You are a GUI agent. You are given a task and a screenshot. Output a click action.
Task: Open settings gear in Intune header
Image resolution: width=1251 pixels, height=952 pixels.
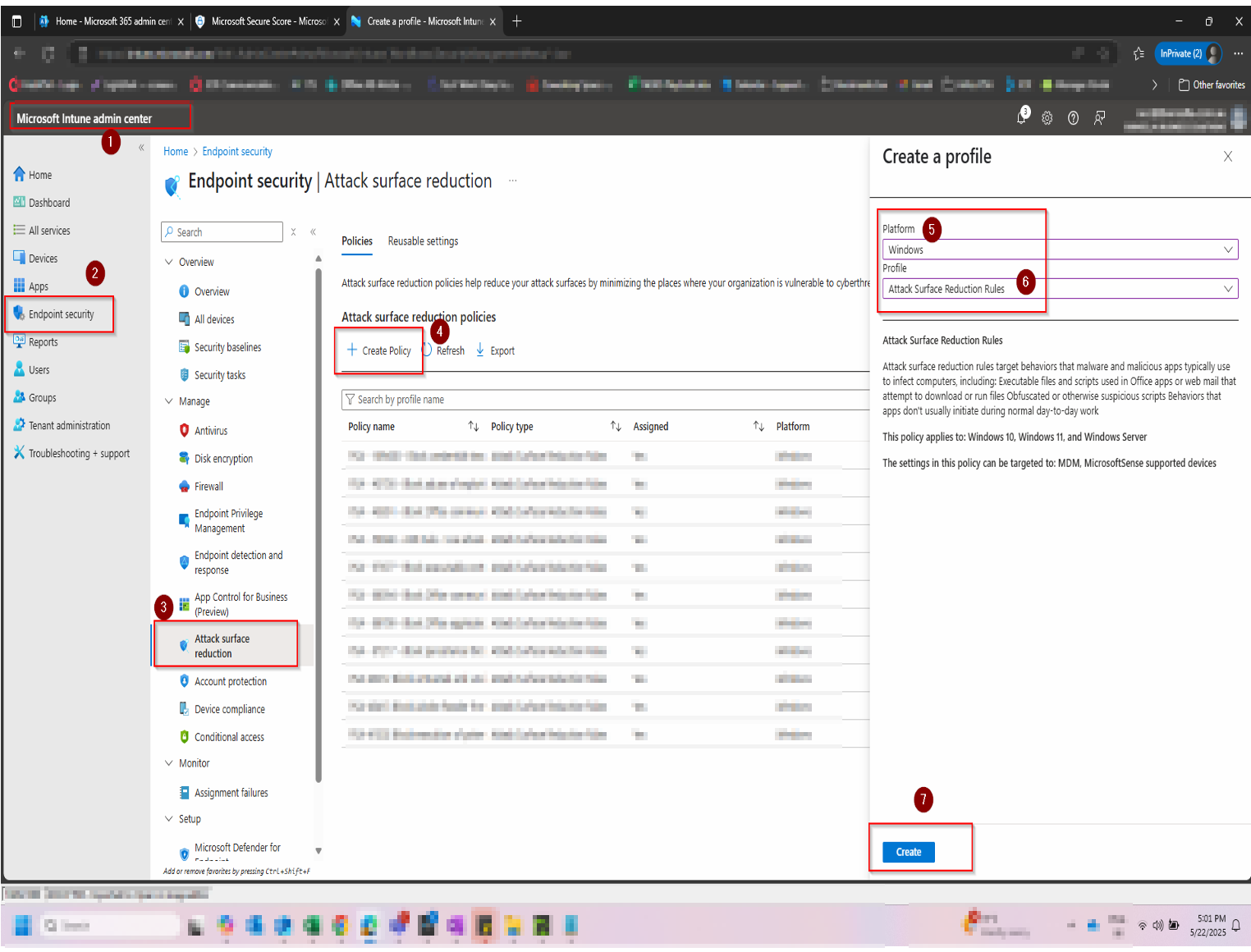pos(1047,118)
